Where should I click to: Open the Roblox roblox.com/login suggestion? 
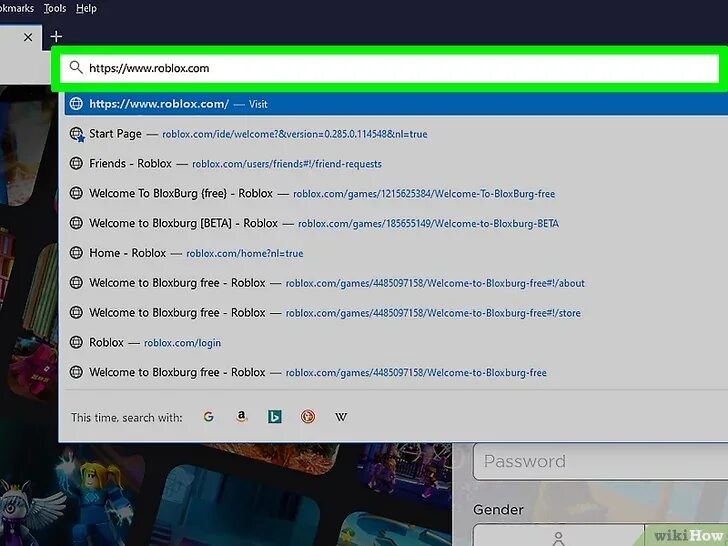click(x=396, y=343)
